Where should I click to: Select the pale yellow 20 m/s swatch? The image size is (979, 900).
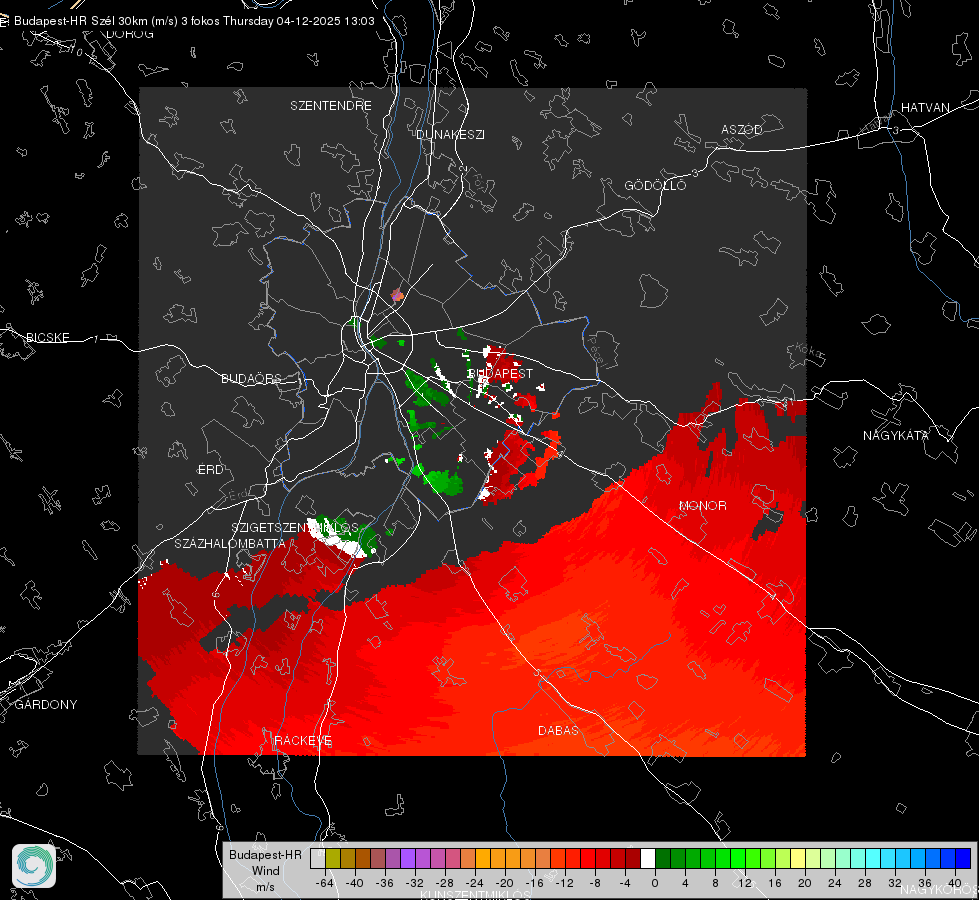pyautogui.click(x=798, y=859)
